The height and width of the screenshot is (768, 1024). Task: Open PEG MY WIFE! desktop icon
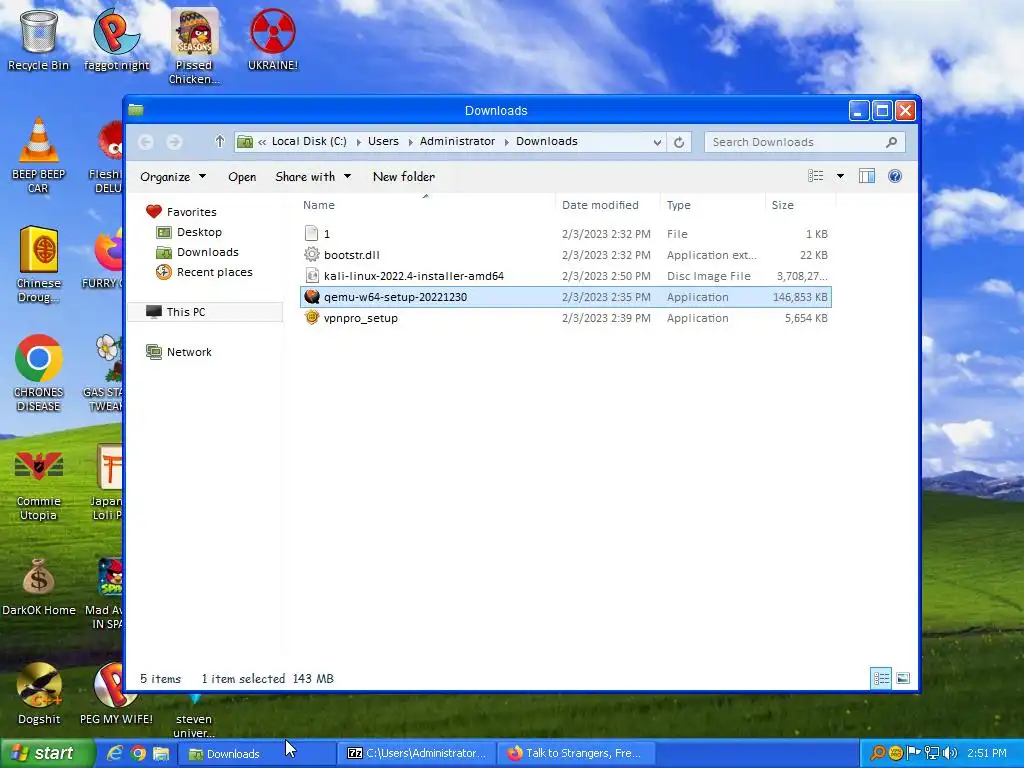116,693
